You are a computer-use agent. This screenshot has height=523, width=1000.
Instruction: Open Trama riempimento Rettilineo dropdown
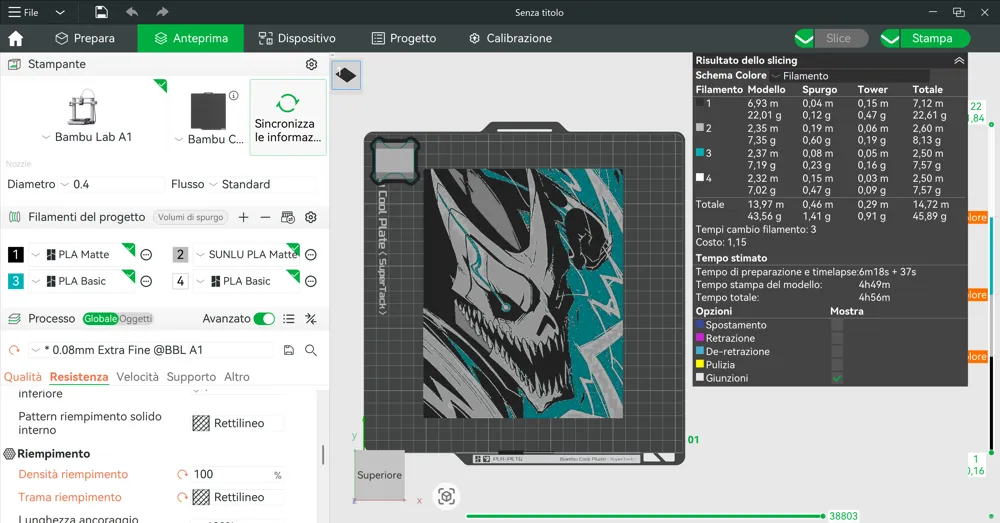point(237,497)
